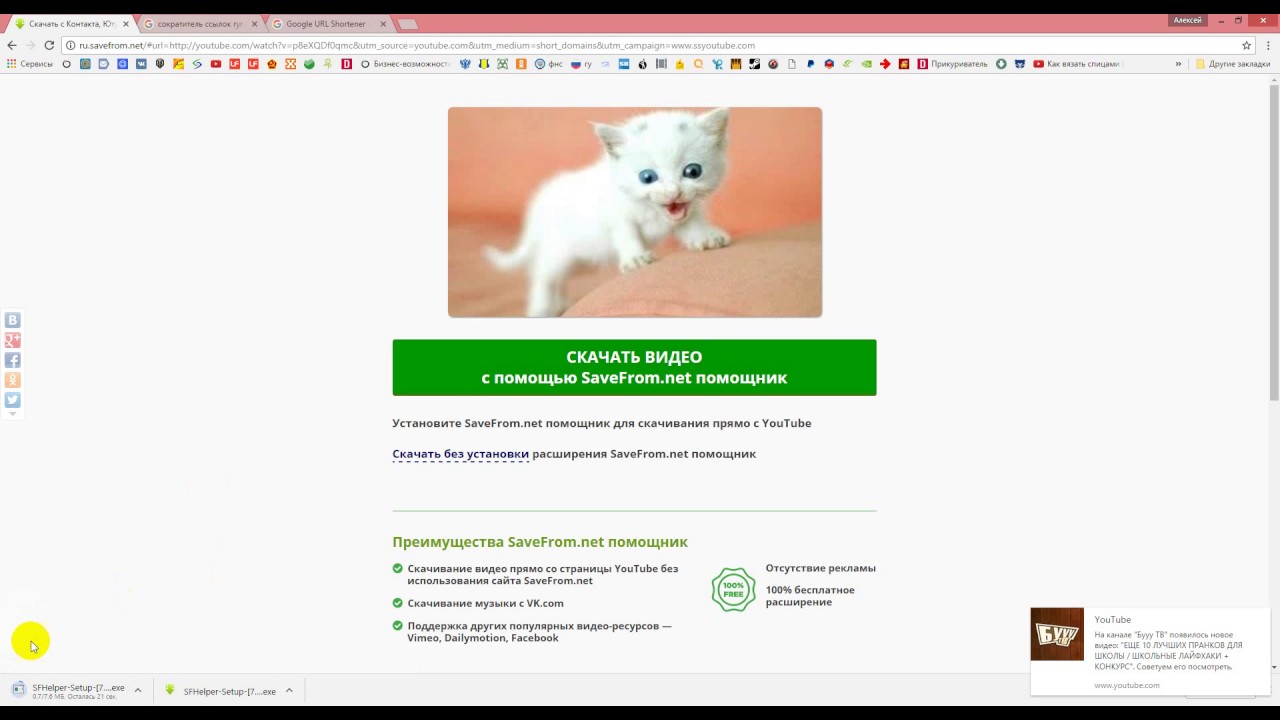The height and width of the screenshot is (720, 1280).
Task: Open the YouTube icon bookmark without label
Action: pyautogui.click(x=216, y=64)
